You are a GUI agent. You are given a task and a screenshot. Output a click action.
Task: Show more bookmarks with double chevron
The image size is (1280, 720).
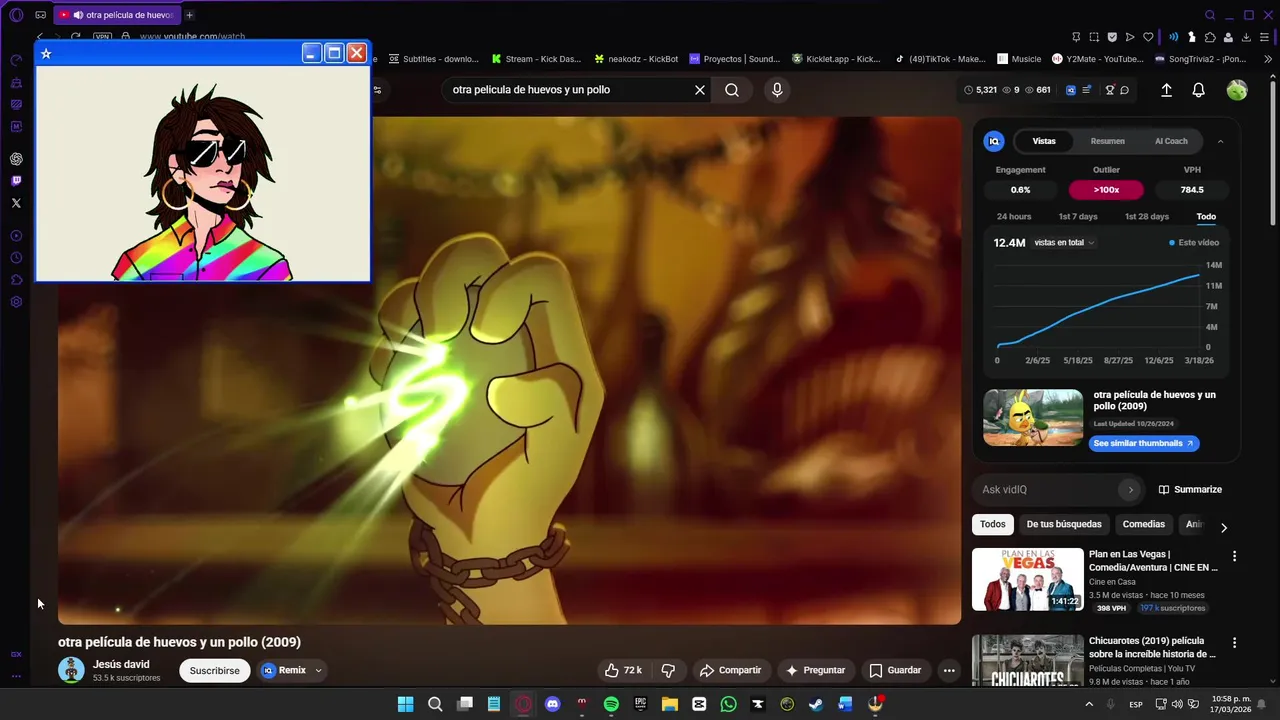click(x=1268, y=59)
